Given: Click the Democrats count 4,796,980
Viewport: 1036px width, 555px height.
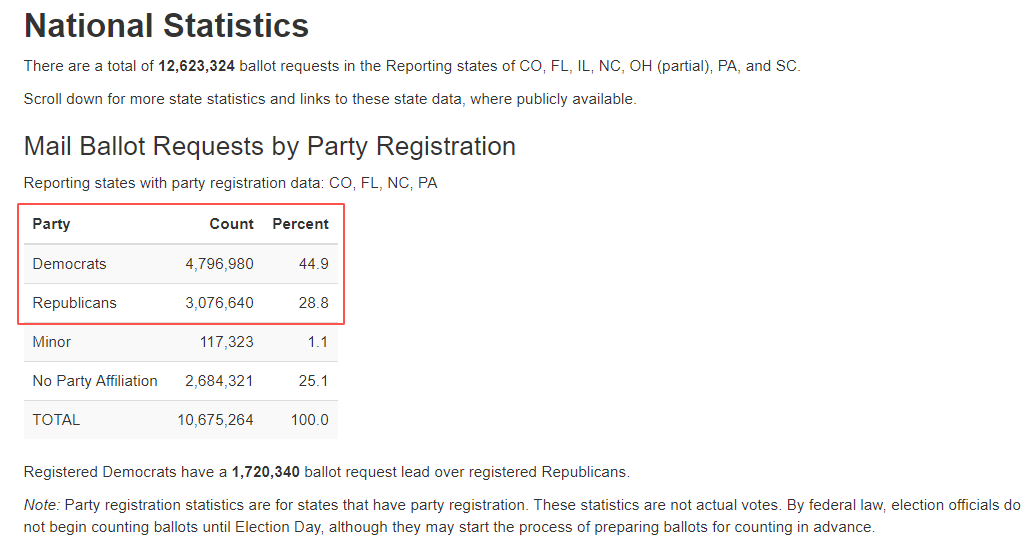Looking at the screenshot, I should (x=219, y=264).
